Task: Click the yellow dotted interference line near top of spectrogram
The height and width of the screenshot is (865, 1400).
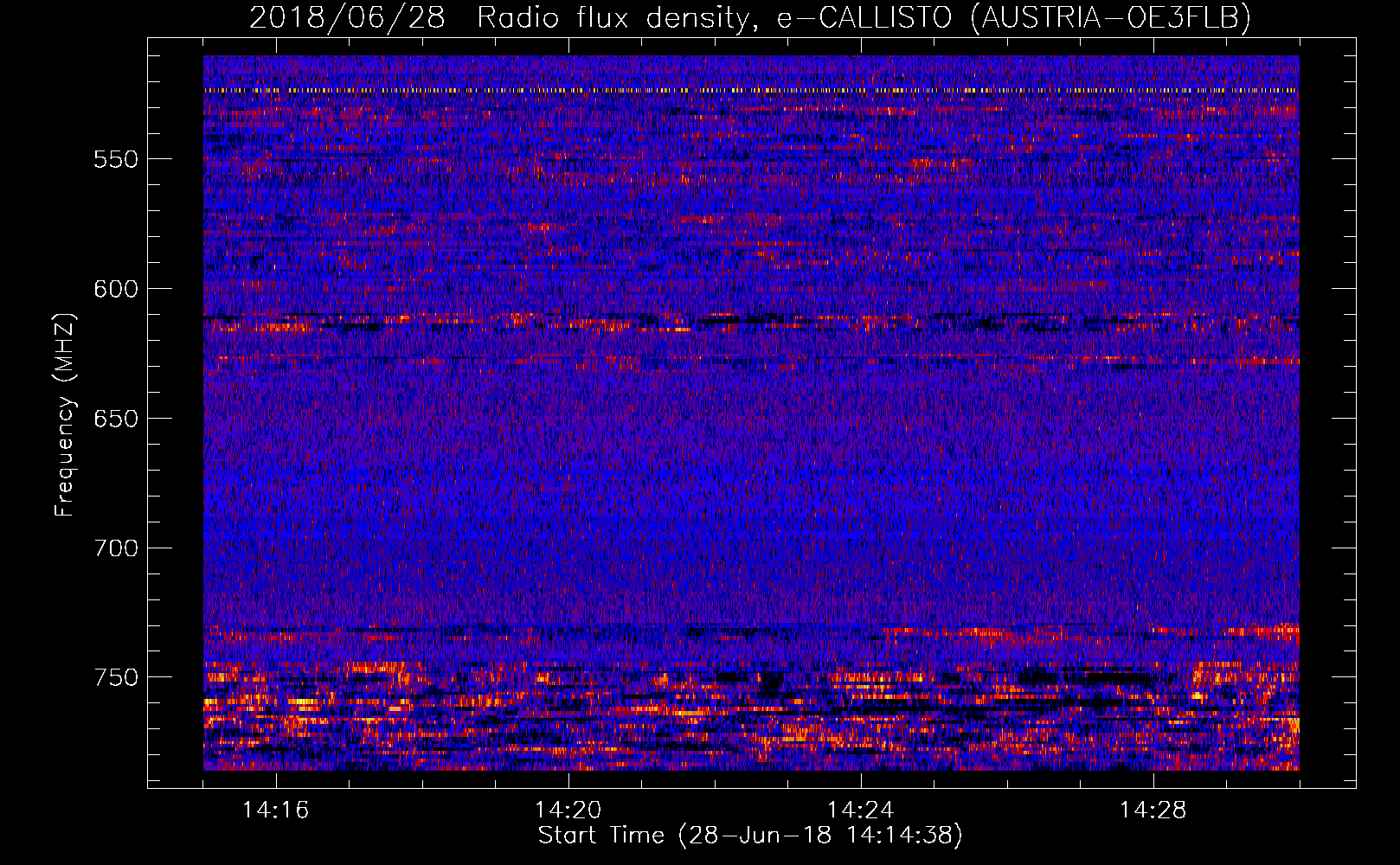Action: [751, 90]
